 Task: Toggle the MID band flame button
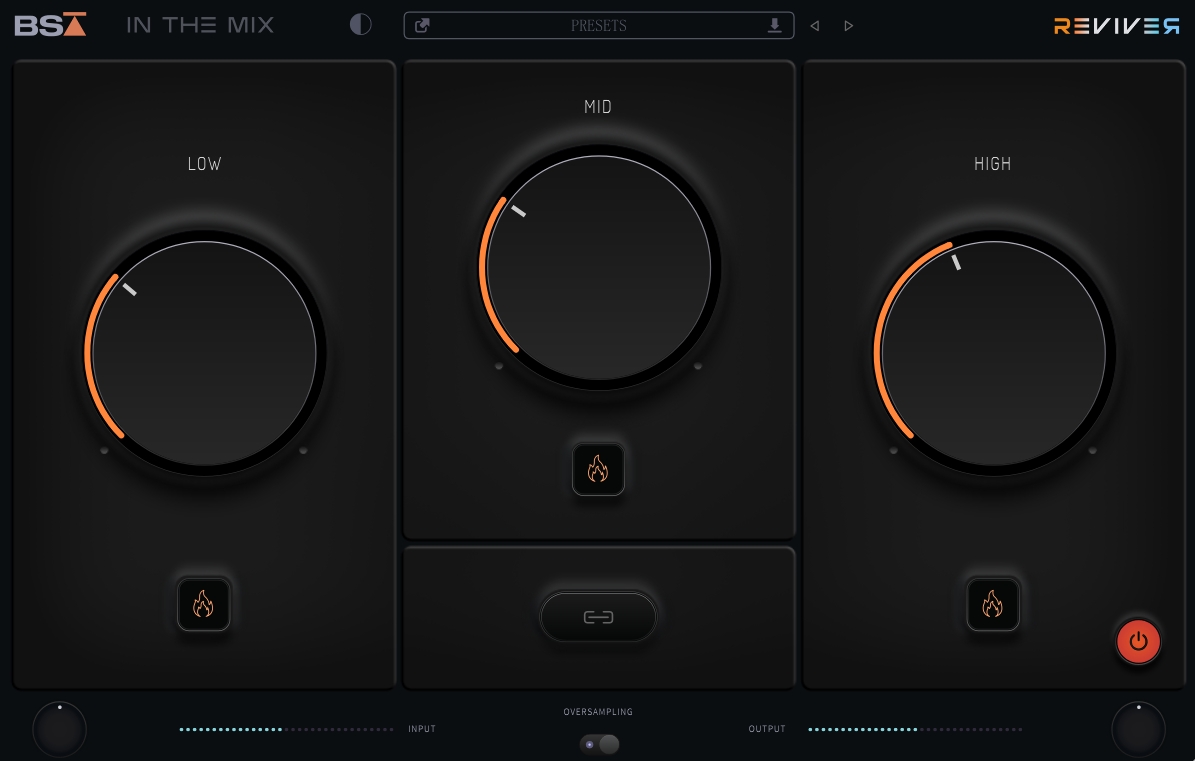point(598,469)
